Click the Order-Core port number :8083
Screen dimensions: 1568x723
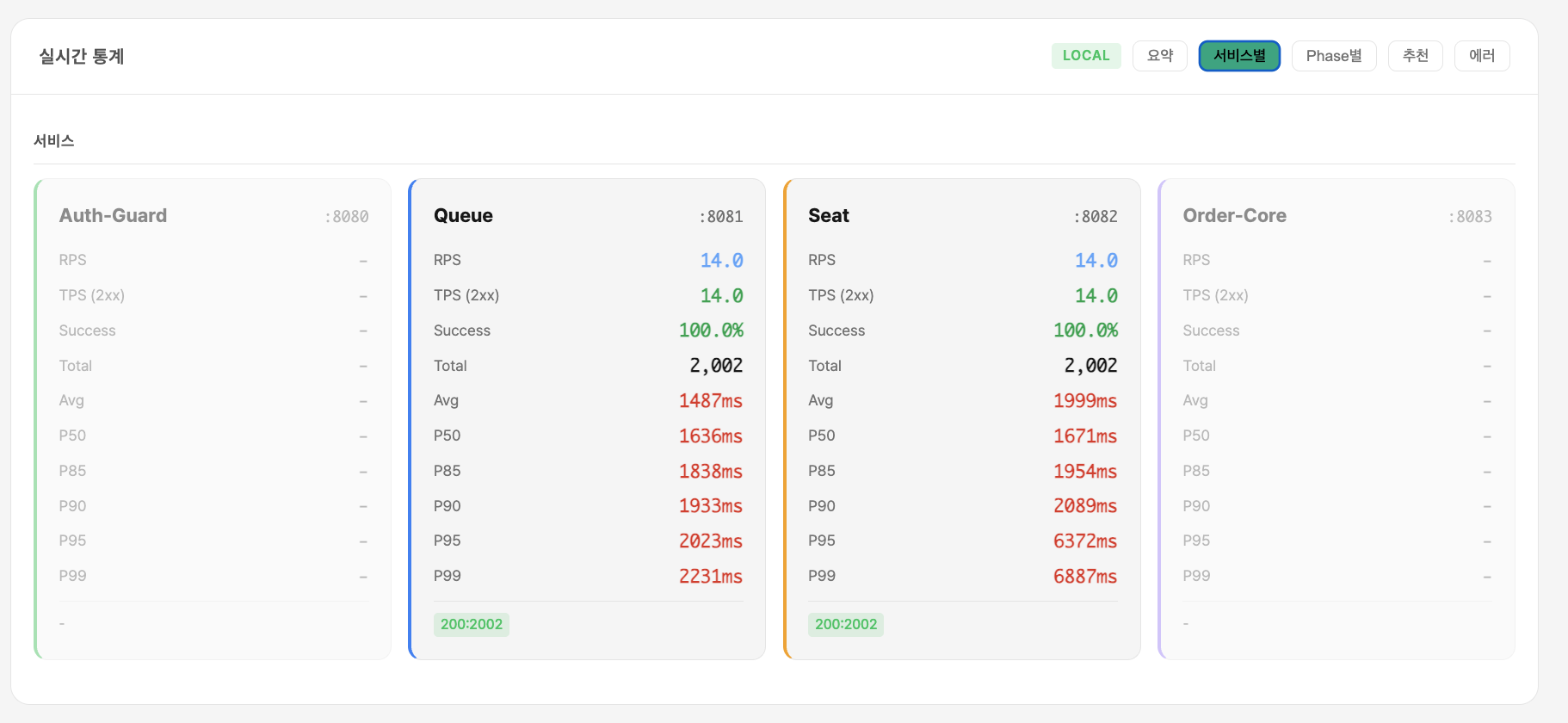[1469, 217]
